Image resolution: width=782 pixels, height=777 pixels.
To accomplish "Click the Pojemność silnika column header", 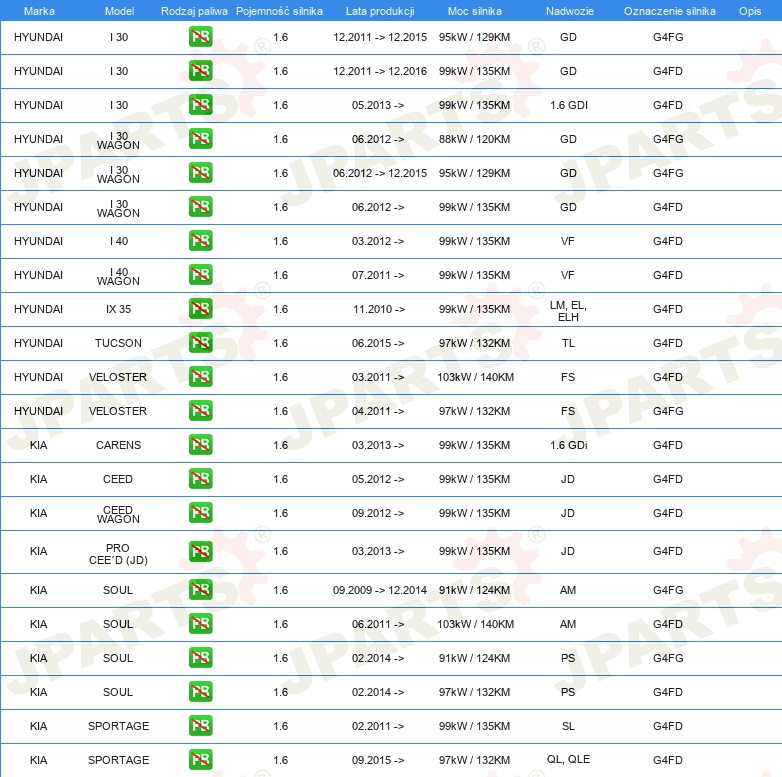I will tap(279, 11).
